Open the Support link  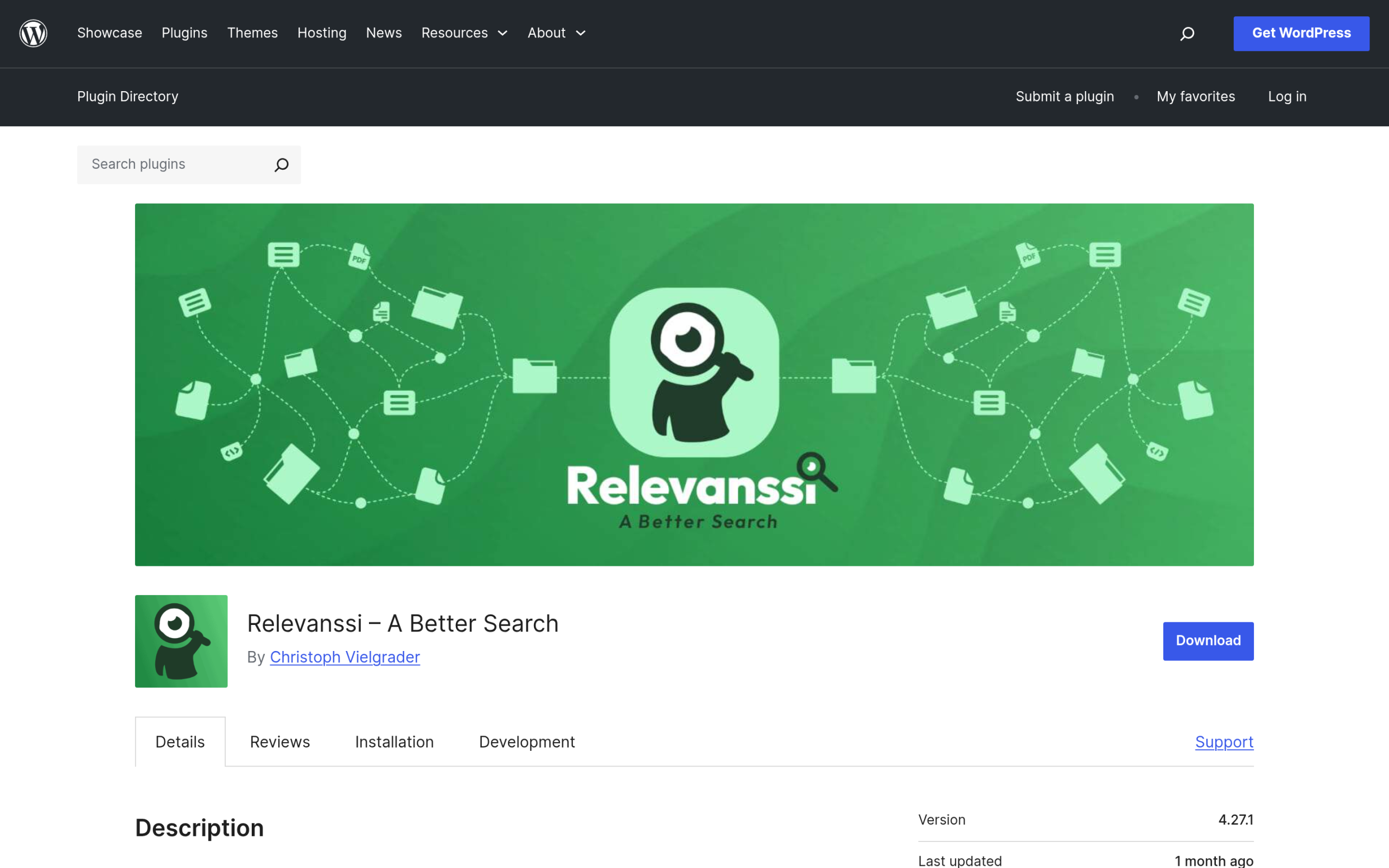(1224, 742)
